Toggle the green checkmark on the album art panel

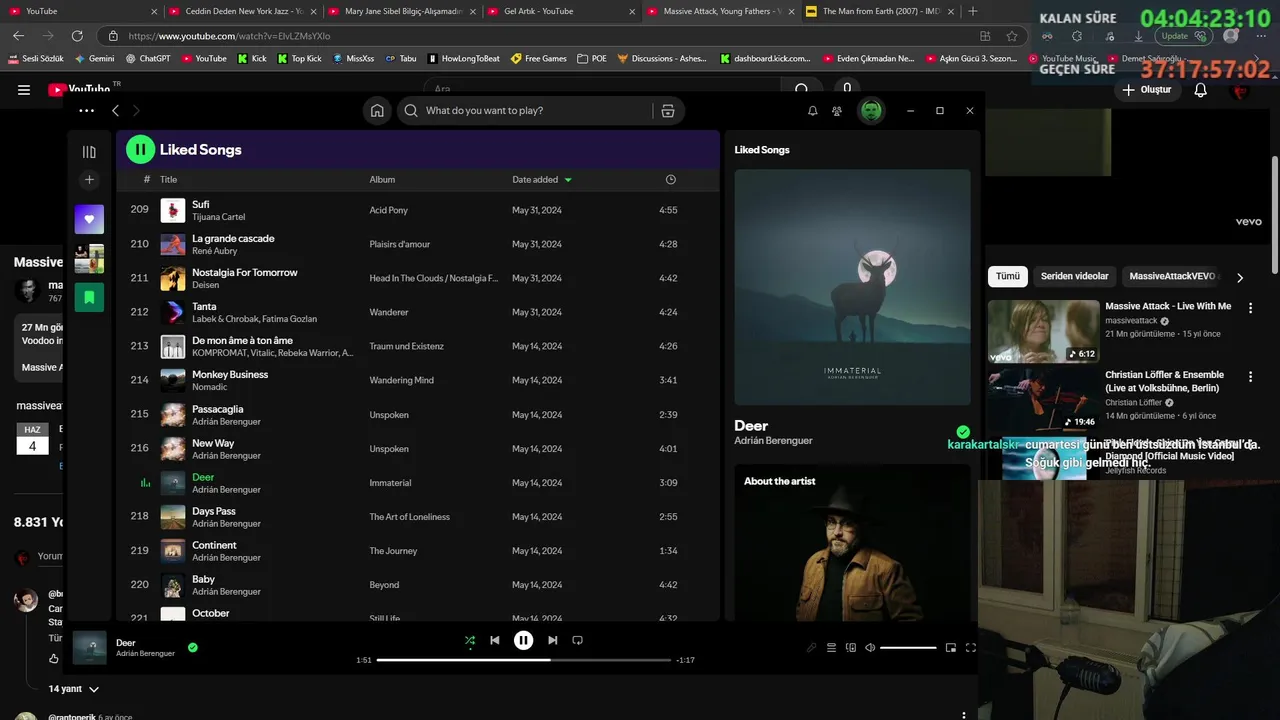[963, 433]
